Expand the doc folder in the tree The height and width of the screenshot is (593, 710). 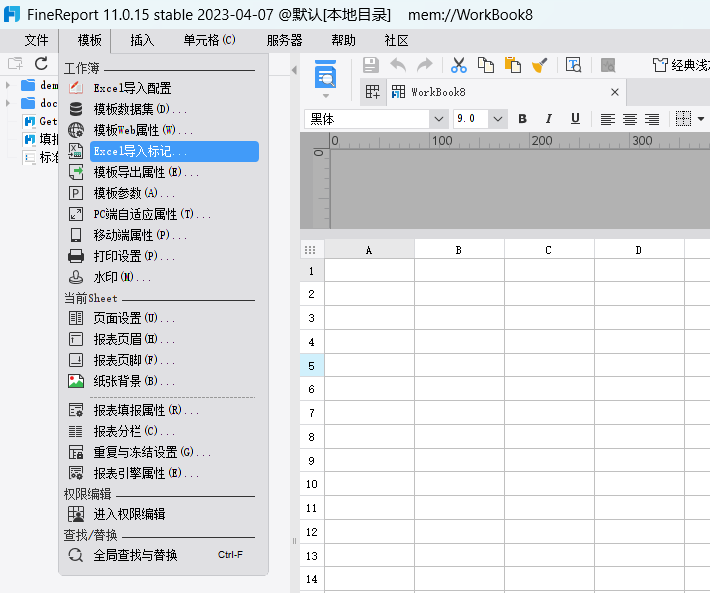(8, 103)
